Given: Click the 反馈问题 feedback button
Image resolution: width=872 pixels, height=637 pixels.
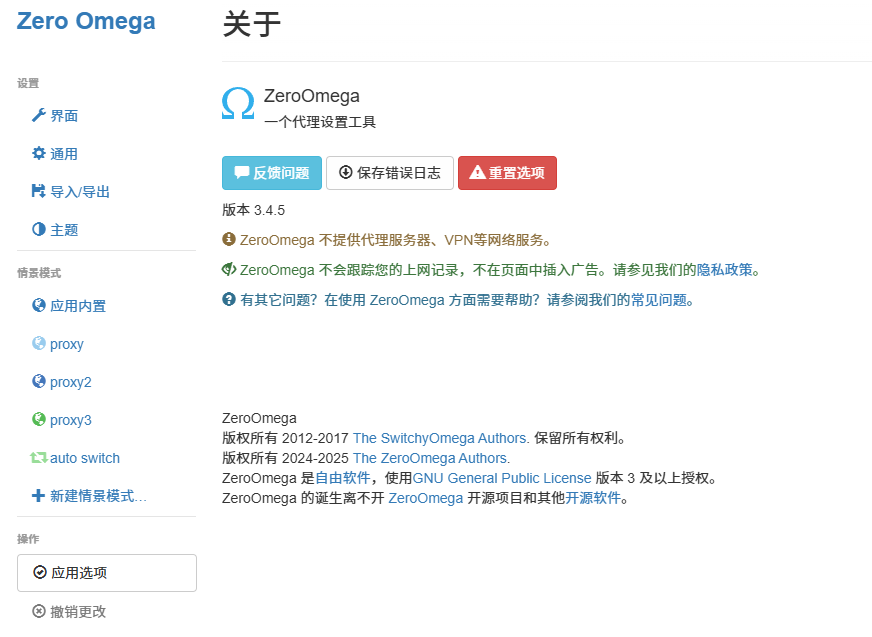Looking at the screenshot, I should click(271, 172).
